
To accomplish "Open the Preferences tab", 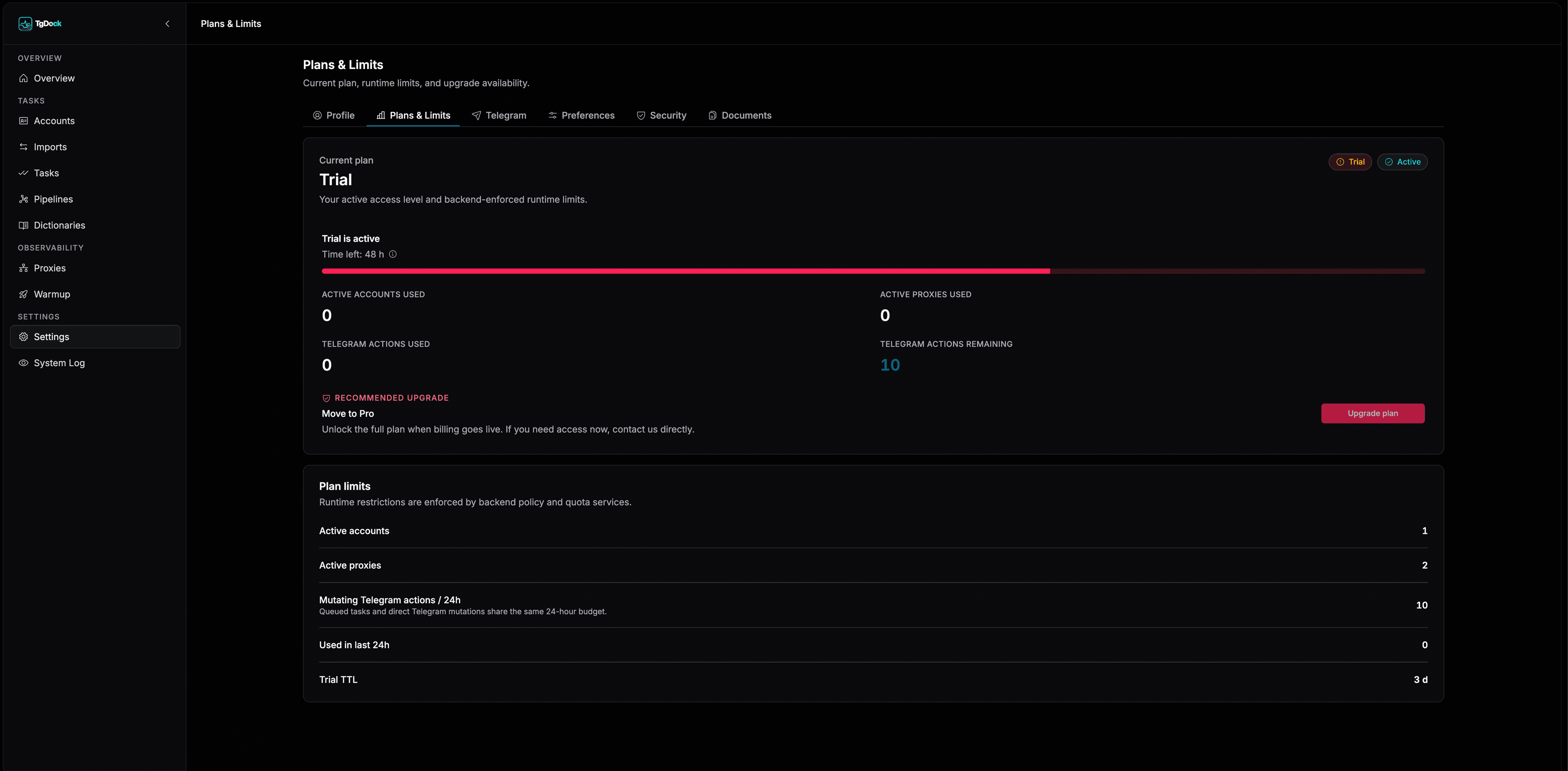I will pyautogui.click(x=581, y=115).
